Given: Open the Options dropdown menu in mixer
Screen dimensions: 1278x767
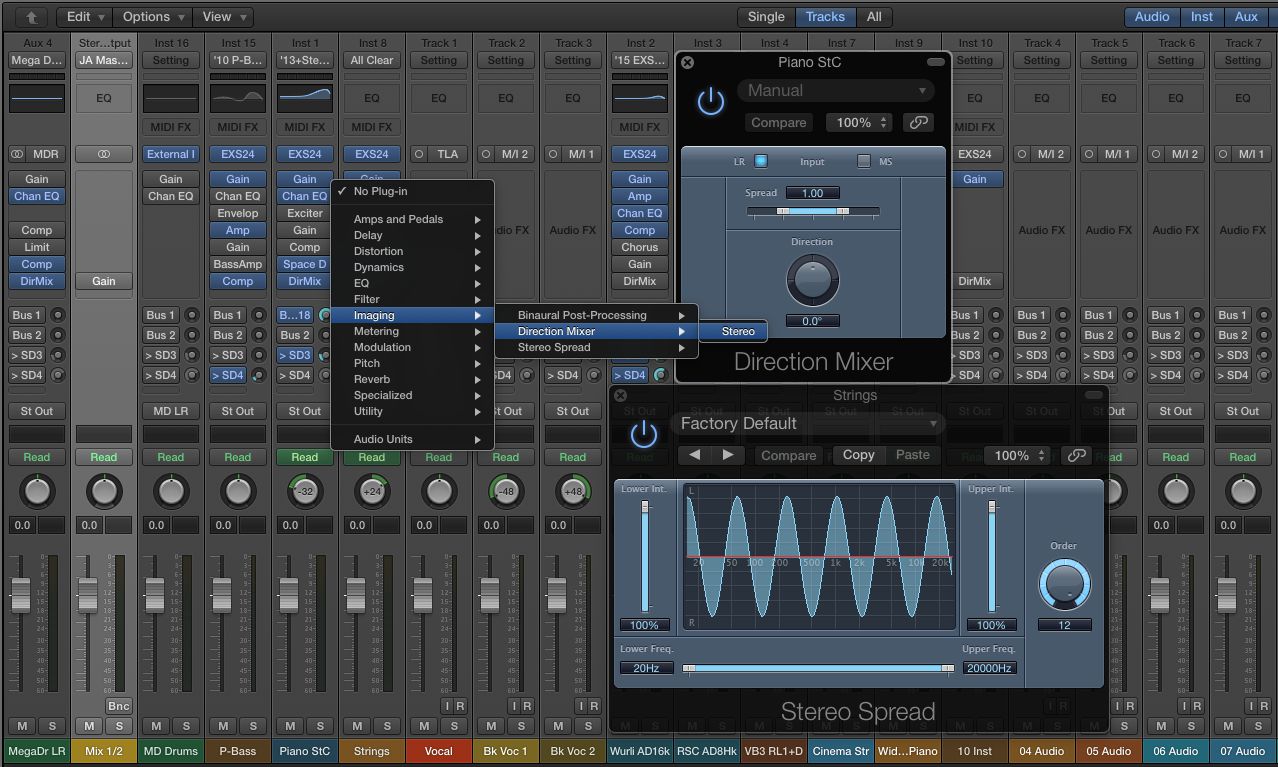Looking at the screenshot, I should (x=153, y=17).
